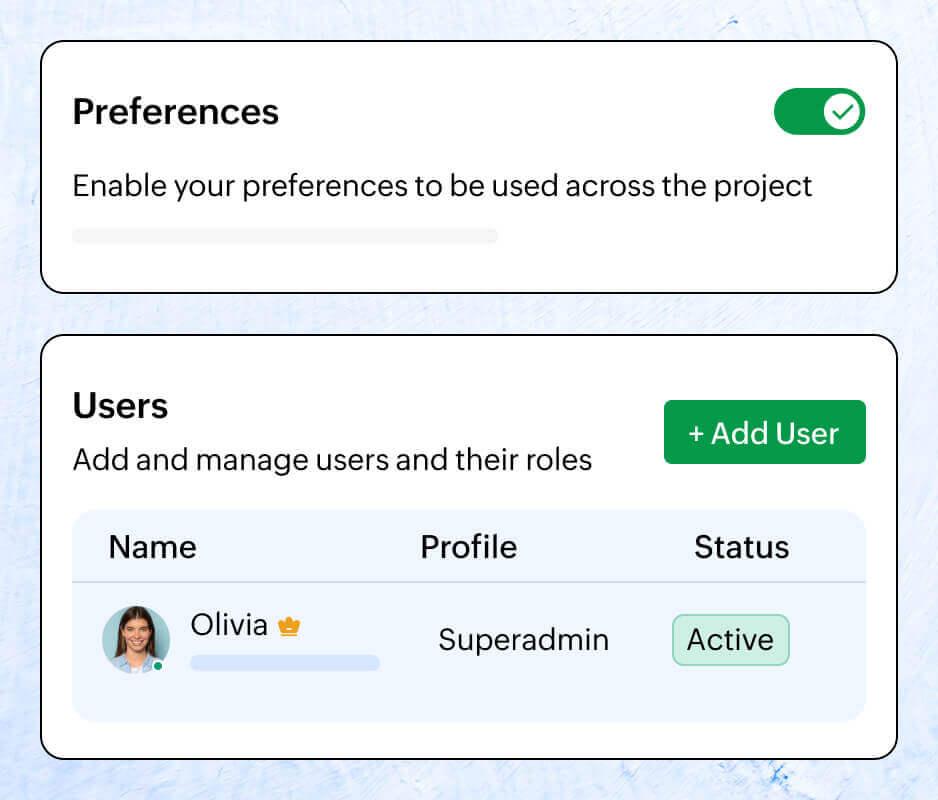This screenshot has height=800, width=938.
Task: Click the Superadmin profile label
Action: click(523, 640)
